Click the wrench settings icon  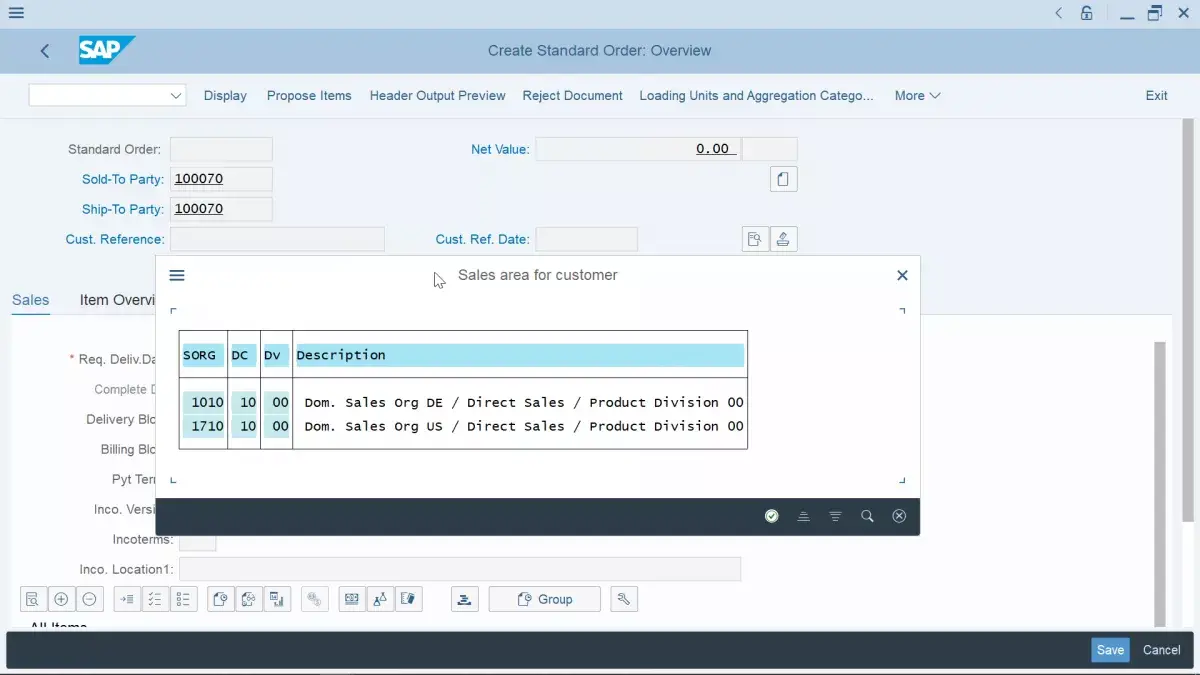[x=624, y=599]
